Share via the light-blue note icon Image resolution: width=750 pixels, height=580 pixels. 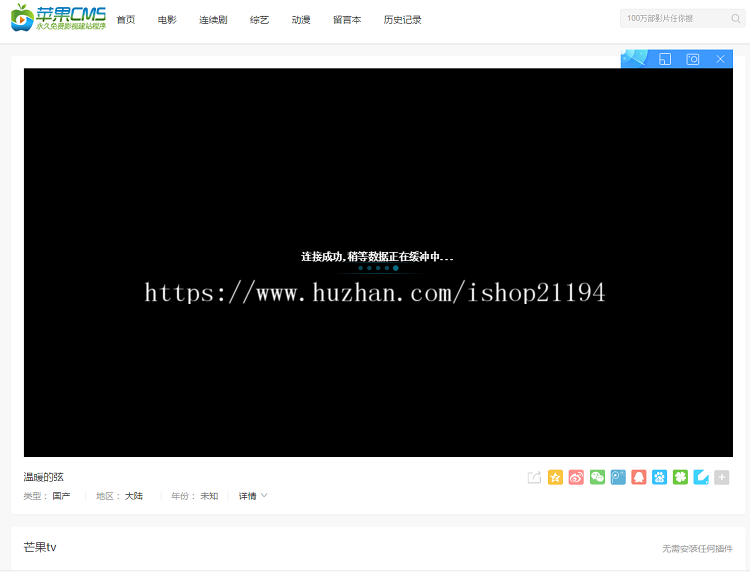coord(701,477)
